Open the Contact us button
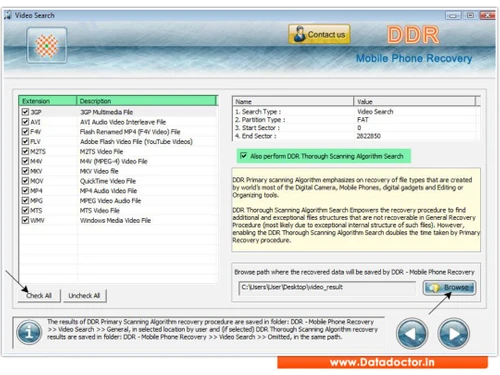Image resolution: width=500 pixels, height=375 pixels. (319, 34)
